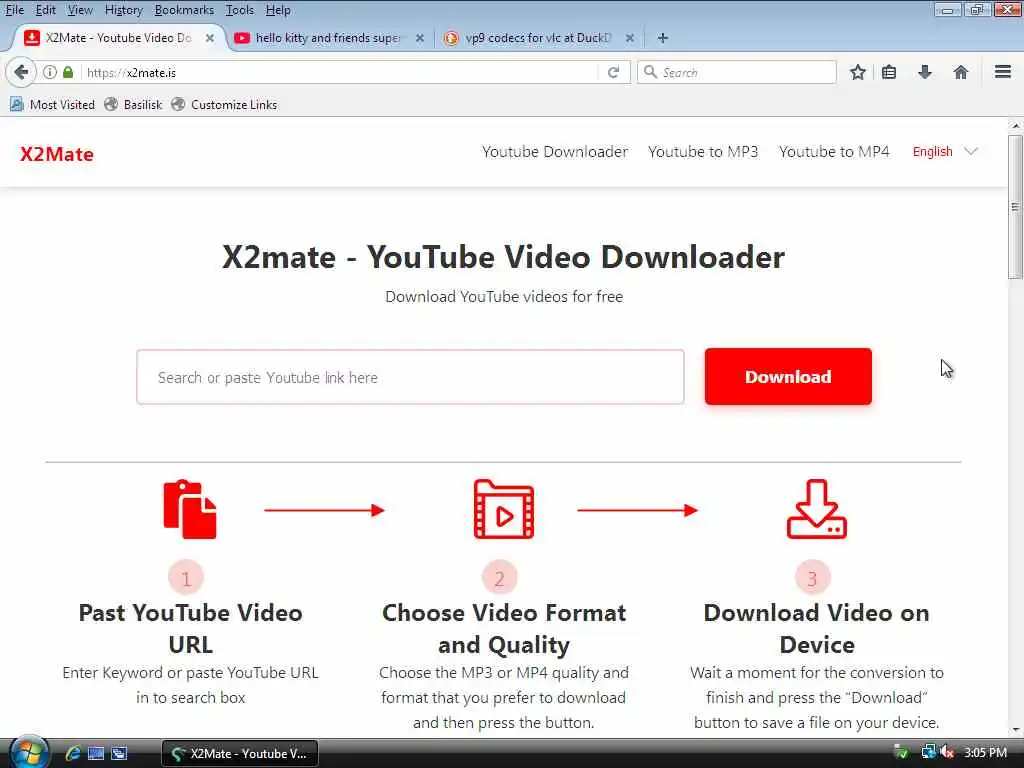Click the Show Desktop quick launch icon
This screenshot has height=768, width=1024.
[96, 754]
